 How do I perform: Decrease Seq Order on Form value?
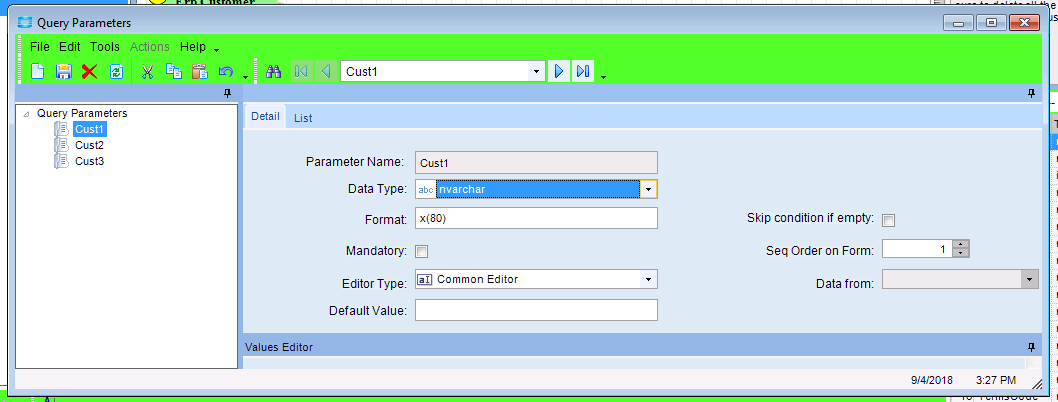tap(962, 254)
